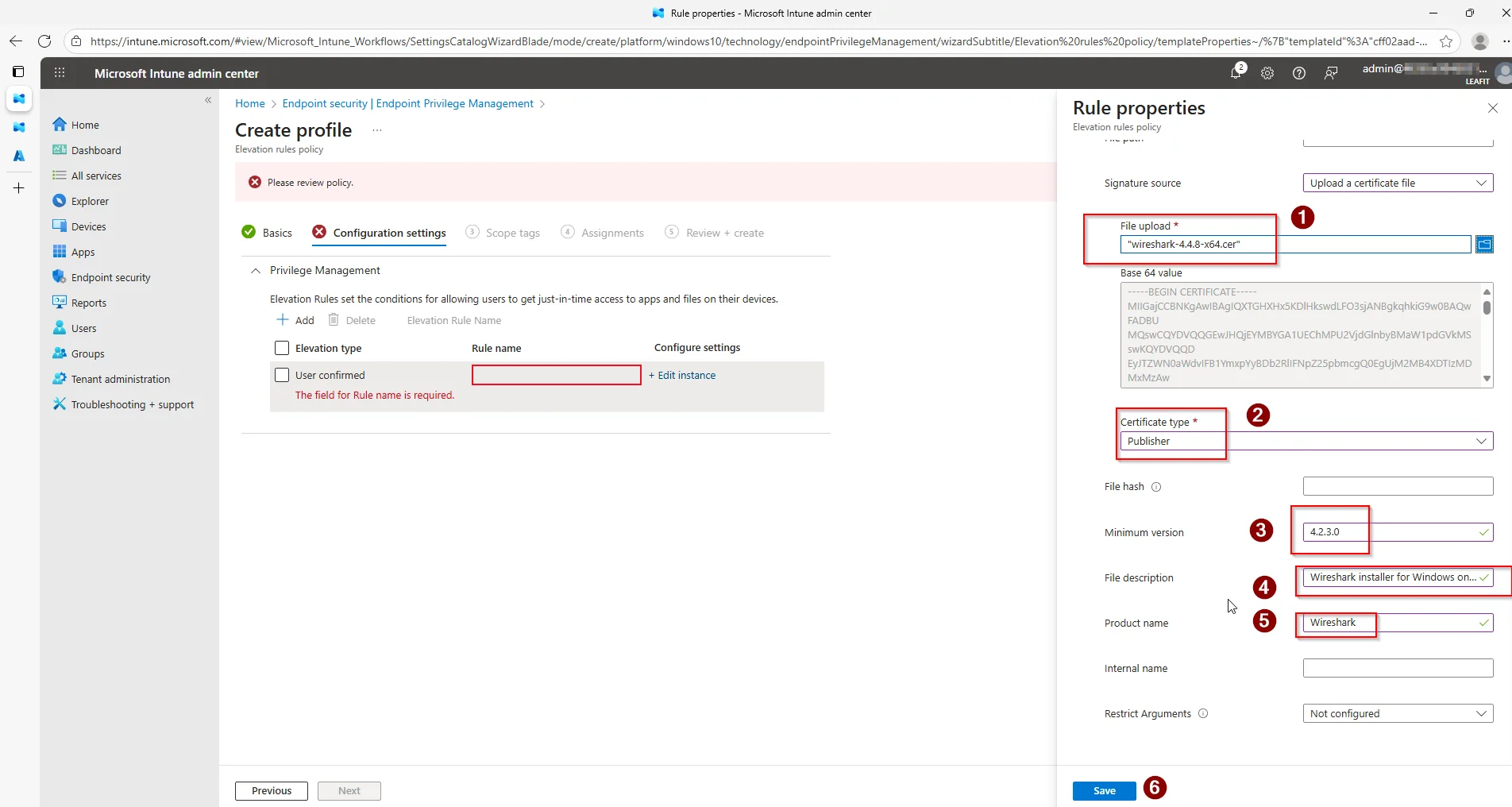Click the browser back arrow
This screenshot has width=1512, height=807.
tap(16, 41)
